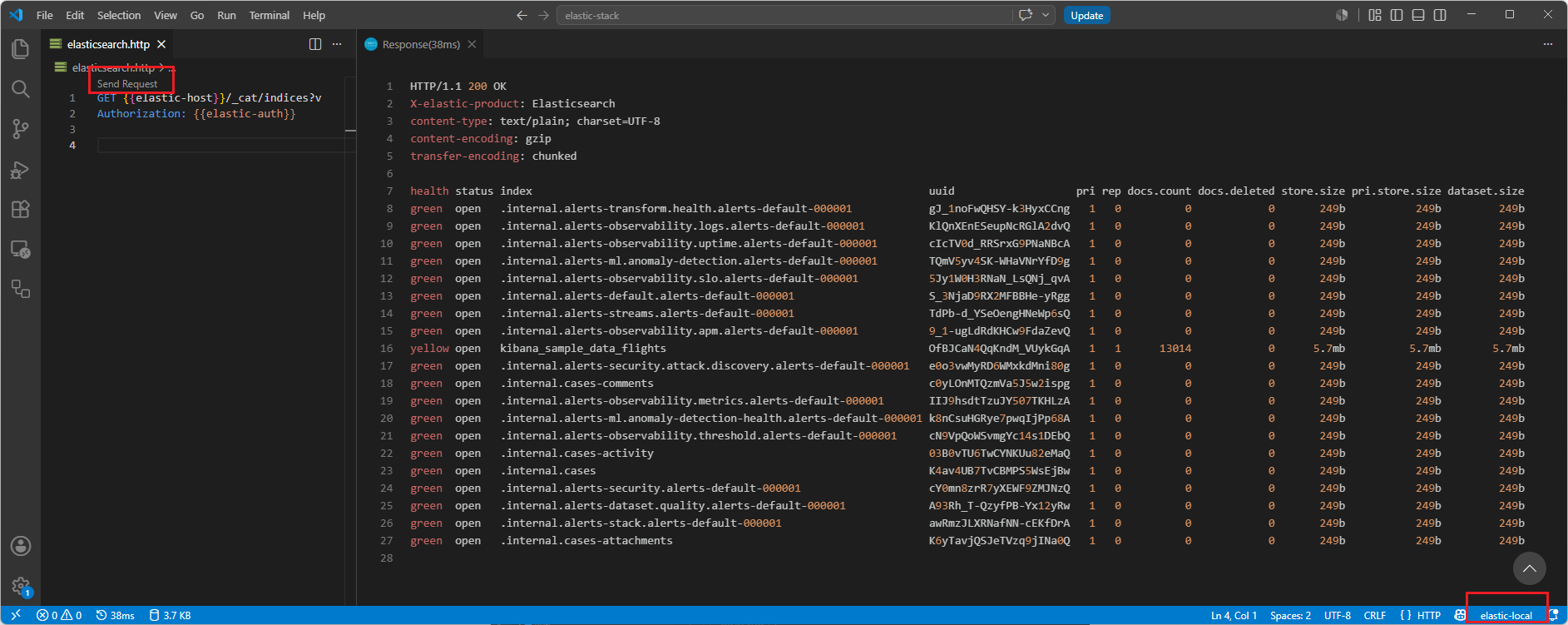This screenshot has height=625, width=1568.
Task: Click the kibana_sample_data_flights index name
Action: [x=583, y=349]
